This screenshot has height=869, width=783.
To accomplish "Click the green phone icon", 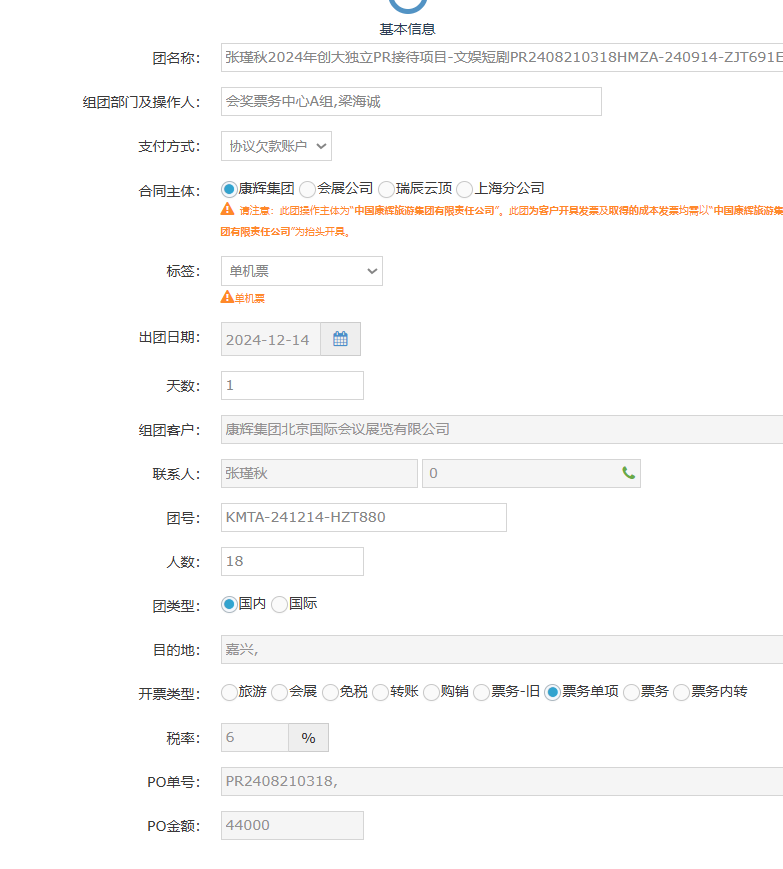I will (x=628, y=473).
